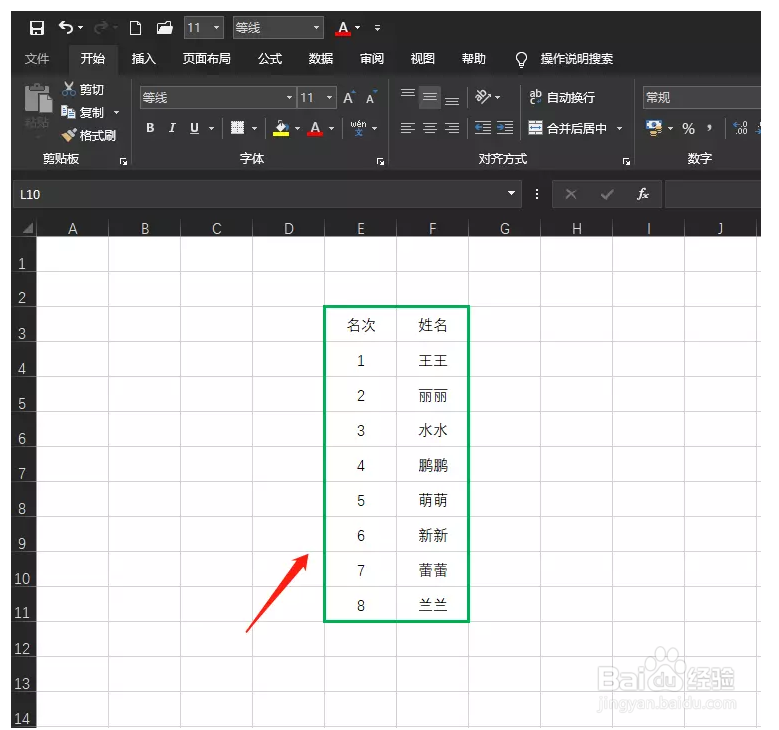
Task: Click the percent style icon
Action: point(688,129)
